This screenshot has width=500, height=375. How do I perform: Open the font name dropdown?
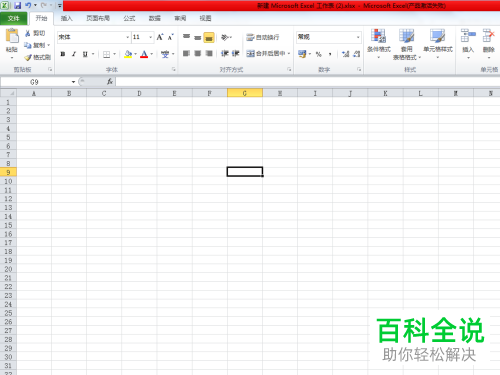point(127,37)
